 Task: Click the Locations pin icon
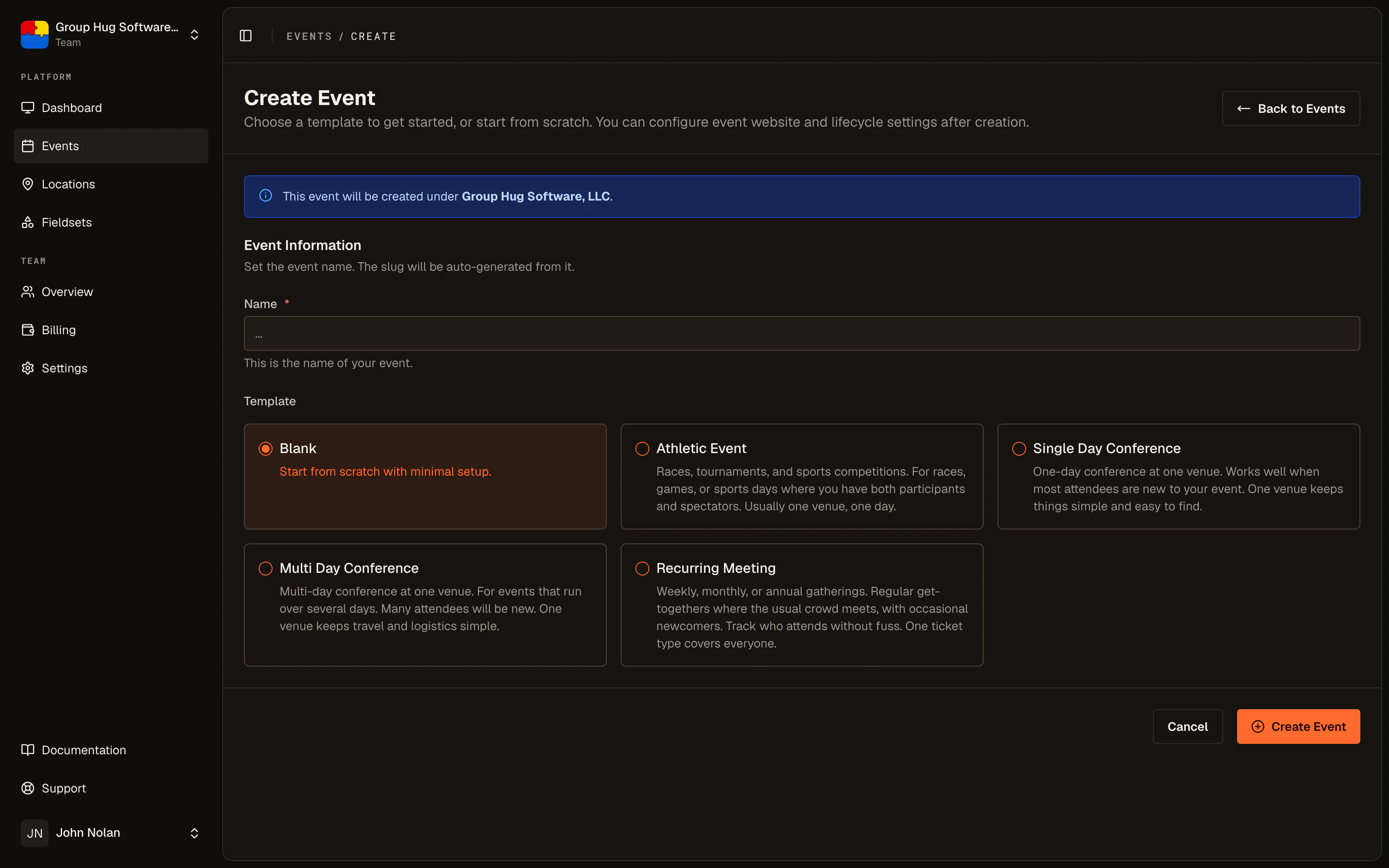(x=27, y=184)
